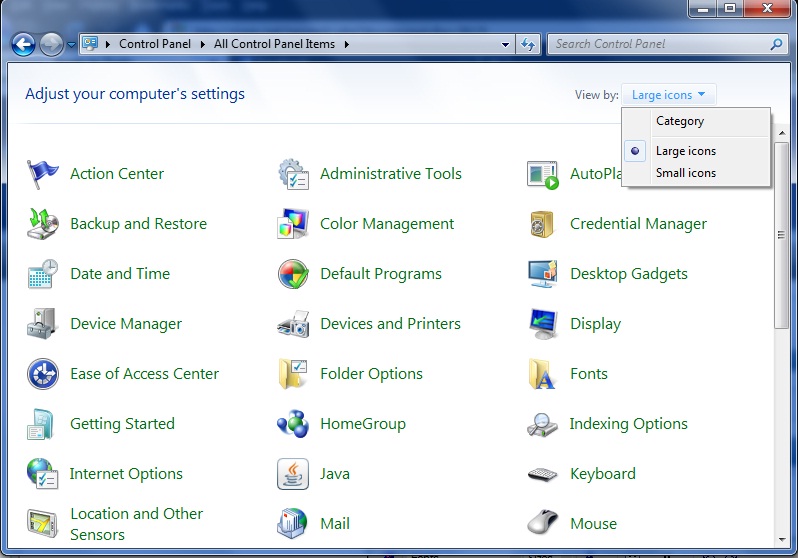
Task: Click the Control Panel icon in address bar
Action: [90, 44]
